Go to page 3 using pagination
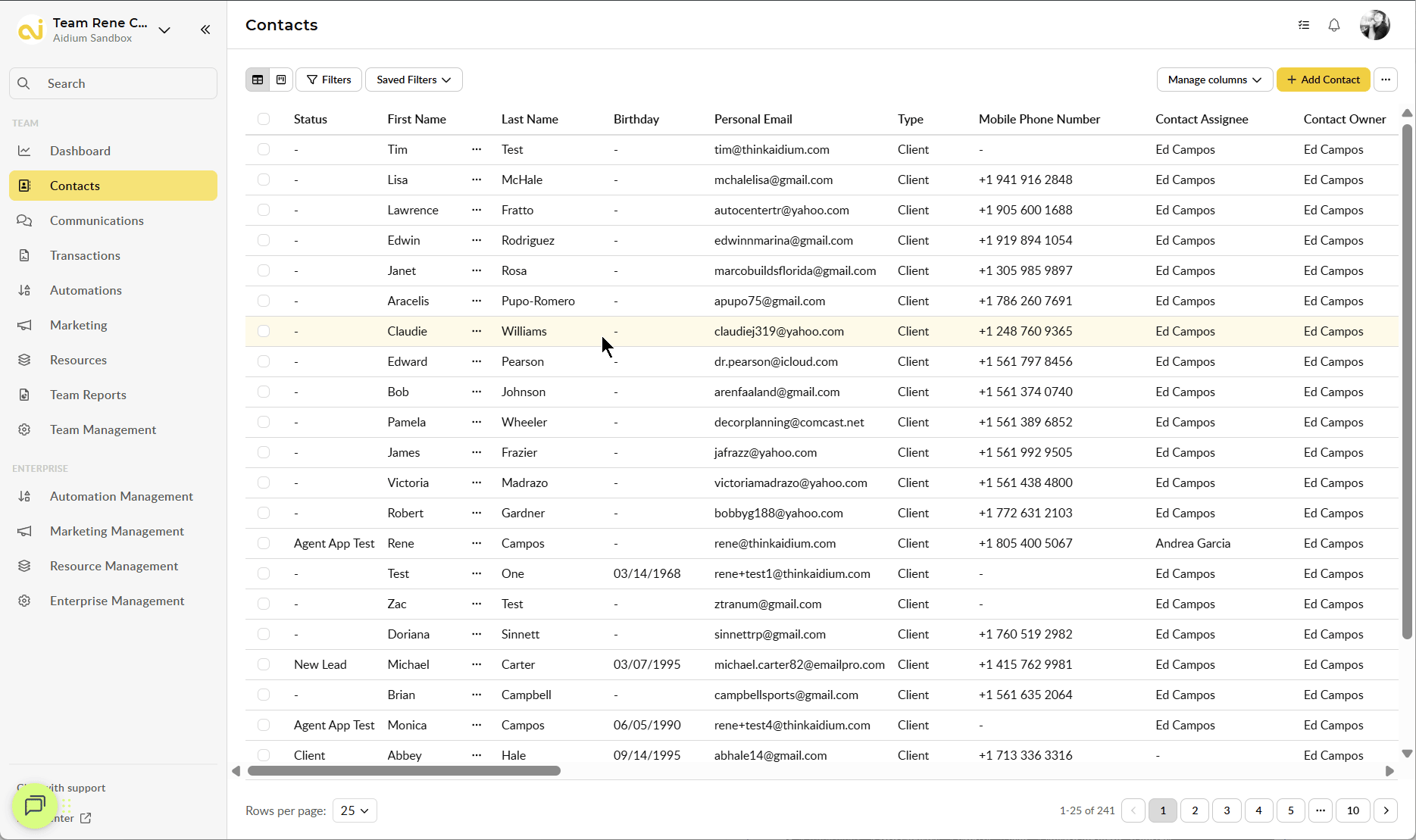The image size is (1416, 840). click(x=1227, y=810)
